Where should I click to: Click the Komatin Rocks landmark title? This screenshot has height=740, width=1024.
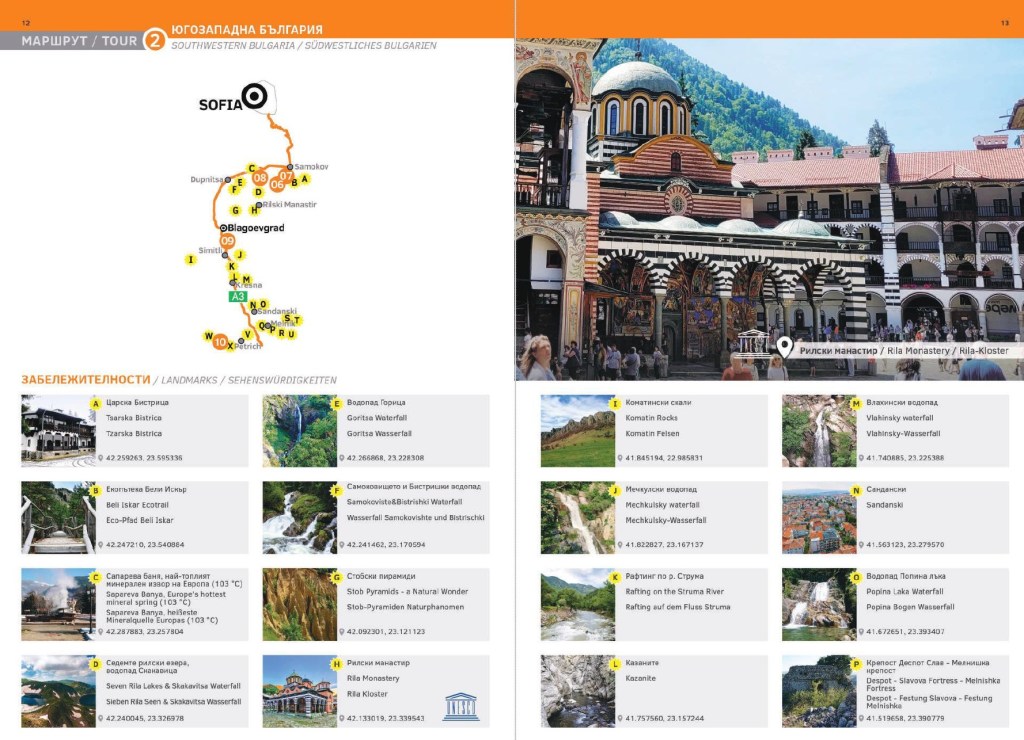pos(651,417)
